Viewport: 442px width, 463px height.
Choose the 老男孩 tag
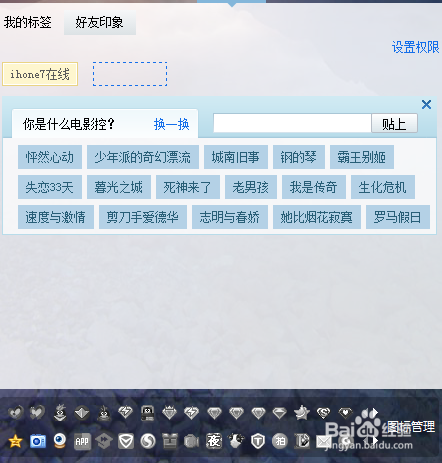coord(251,187)
